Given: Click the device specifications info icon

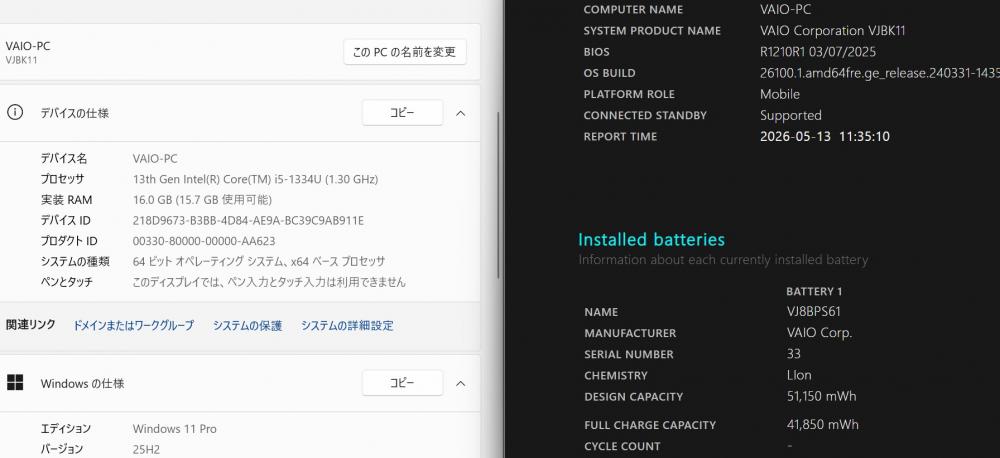Looking at the screenshot, I should pyautogui.click(x=15, y=113).
